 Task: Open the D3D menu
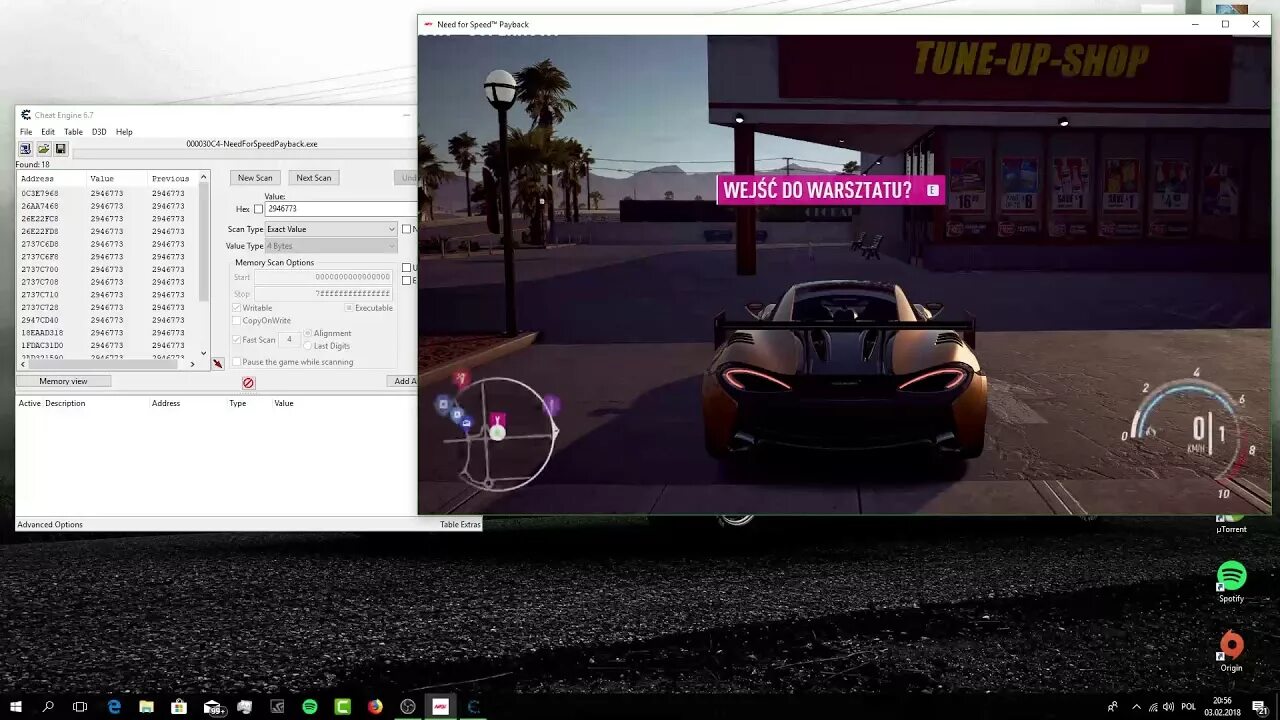click(x=99, y=132)
